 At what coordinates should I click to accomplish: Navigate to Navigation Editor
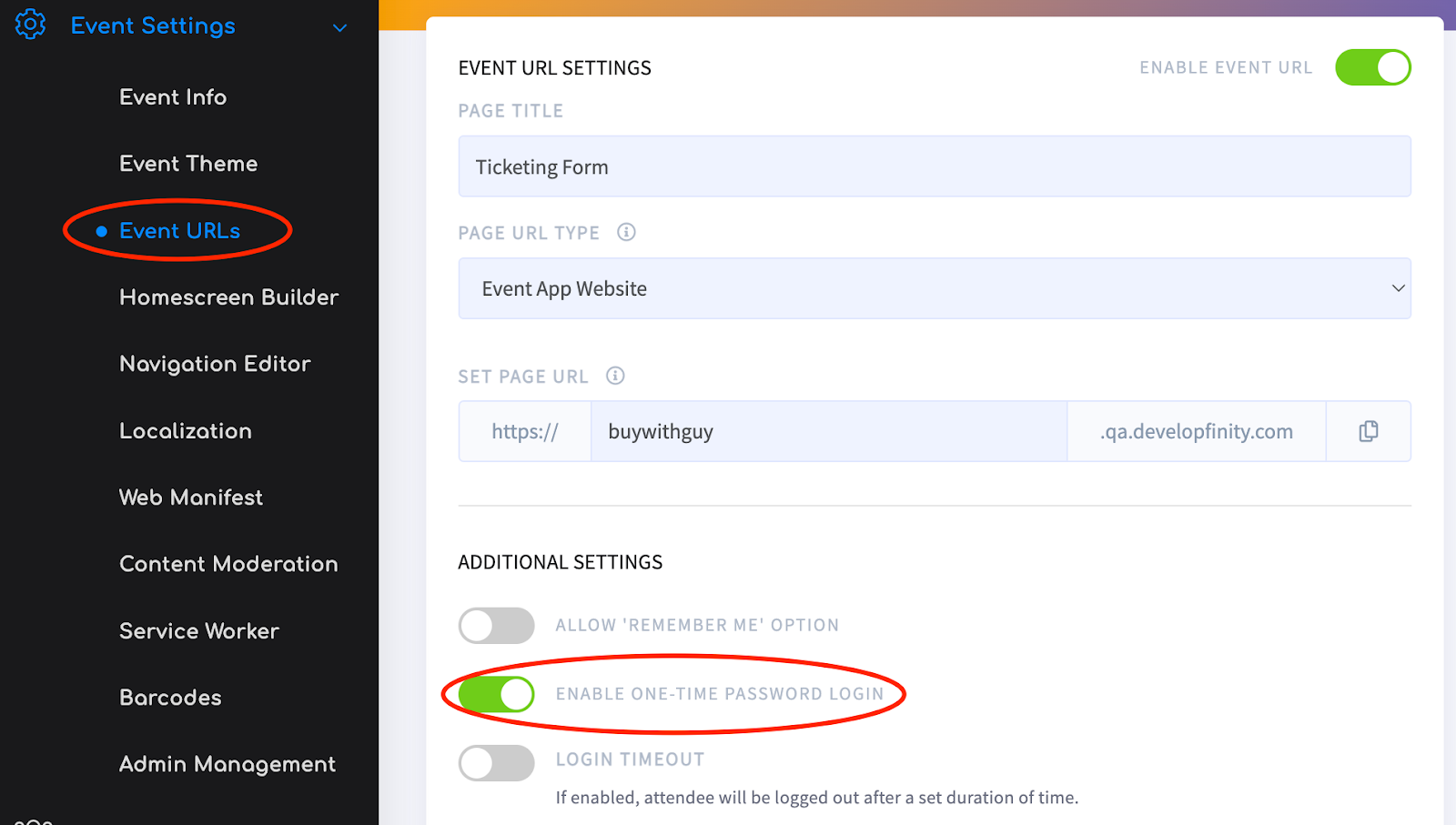tap(215, 364)
